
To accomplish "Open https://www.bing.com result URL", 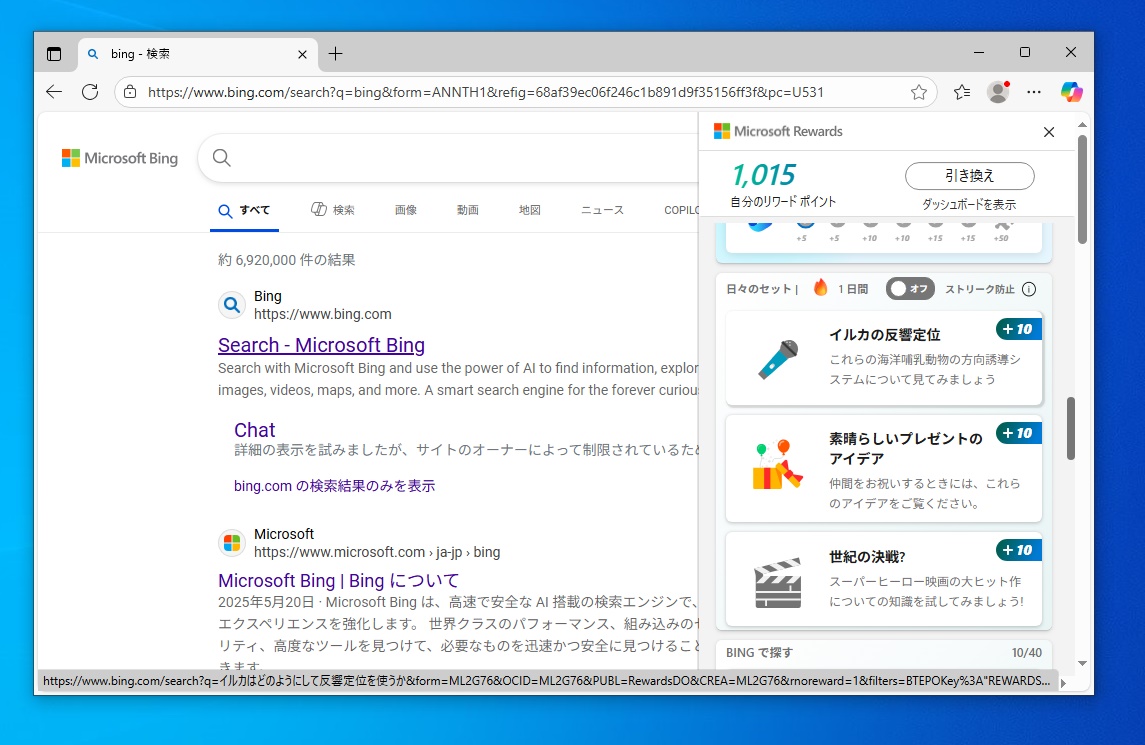I will click(323, 314).
